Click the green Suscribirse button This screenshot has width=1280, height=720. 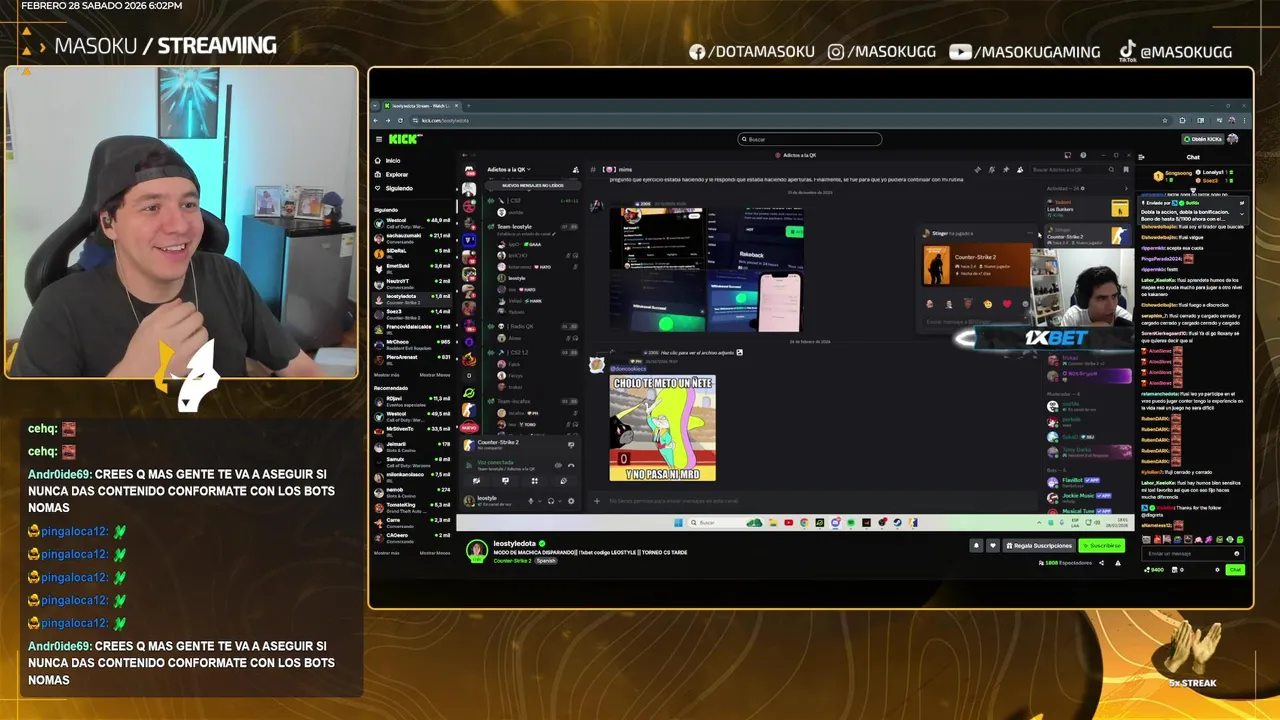(1102, 546)
